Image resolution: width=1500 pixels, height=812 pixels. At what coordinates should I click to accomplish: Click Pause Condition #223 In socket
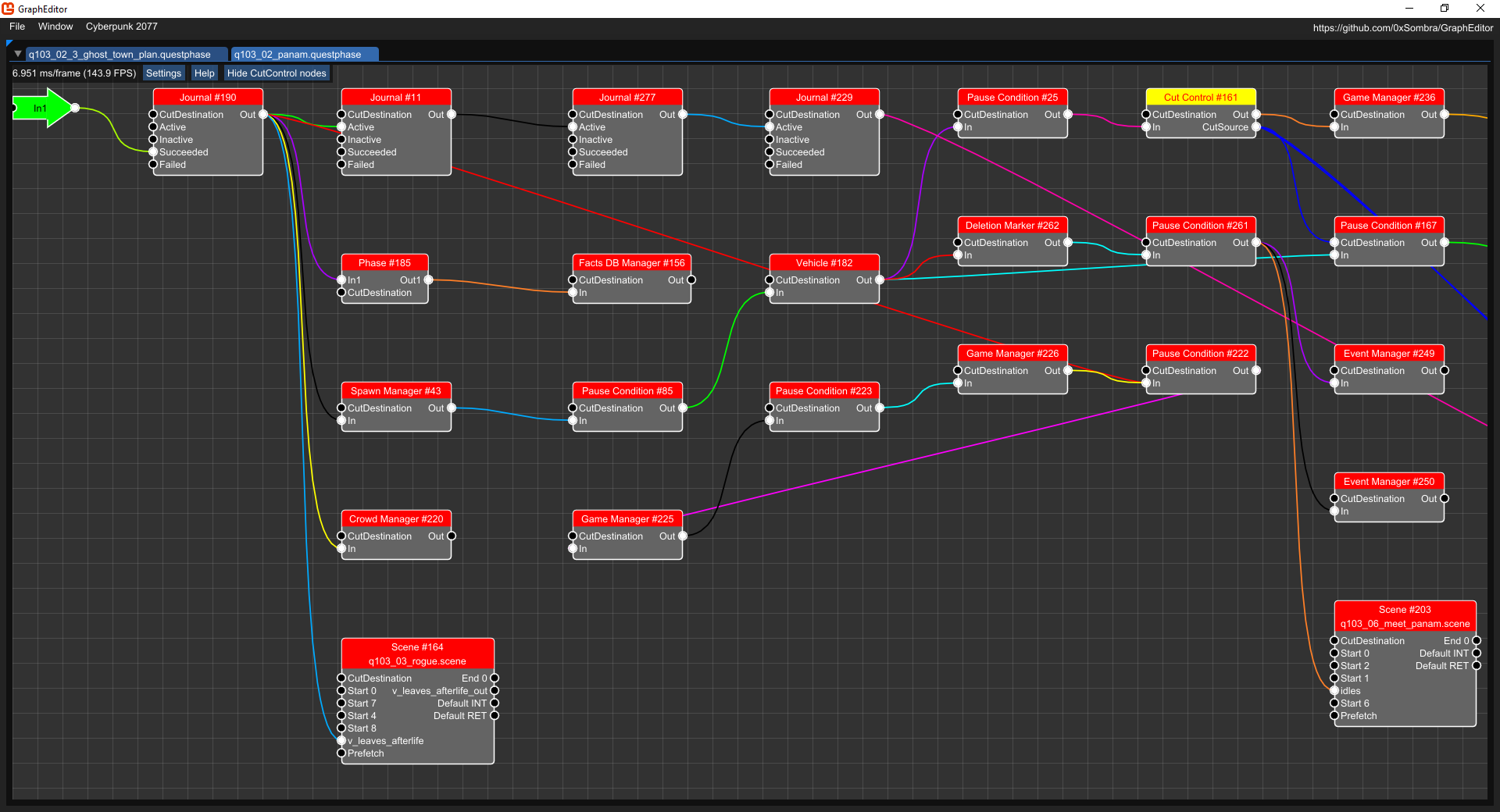click(x=770, y=421)
